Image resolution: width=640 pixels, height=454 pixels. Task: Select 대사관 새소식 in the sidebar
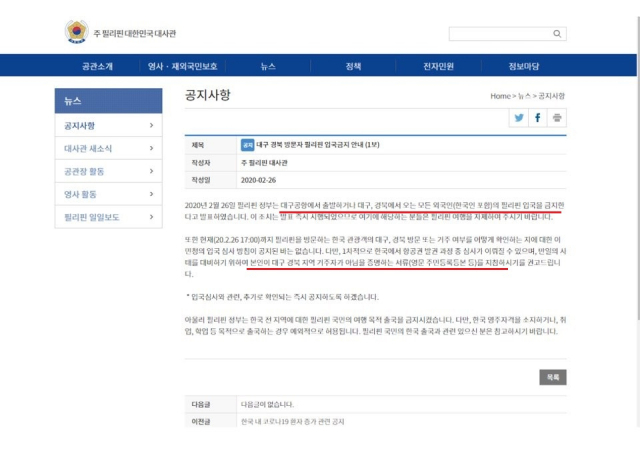coord(109,148)
